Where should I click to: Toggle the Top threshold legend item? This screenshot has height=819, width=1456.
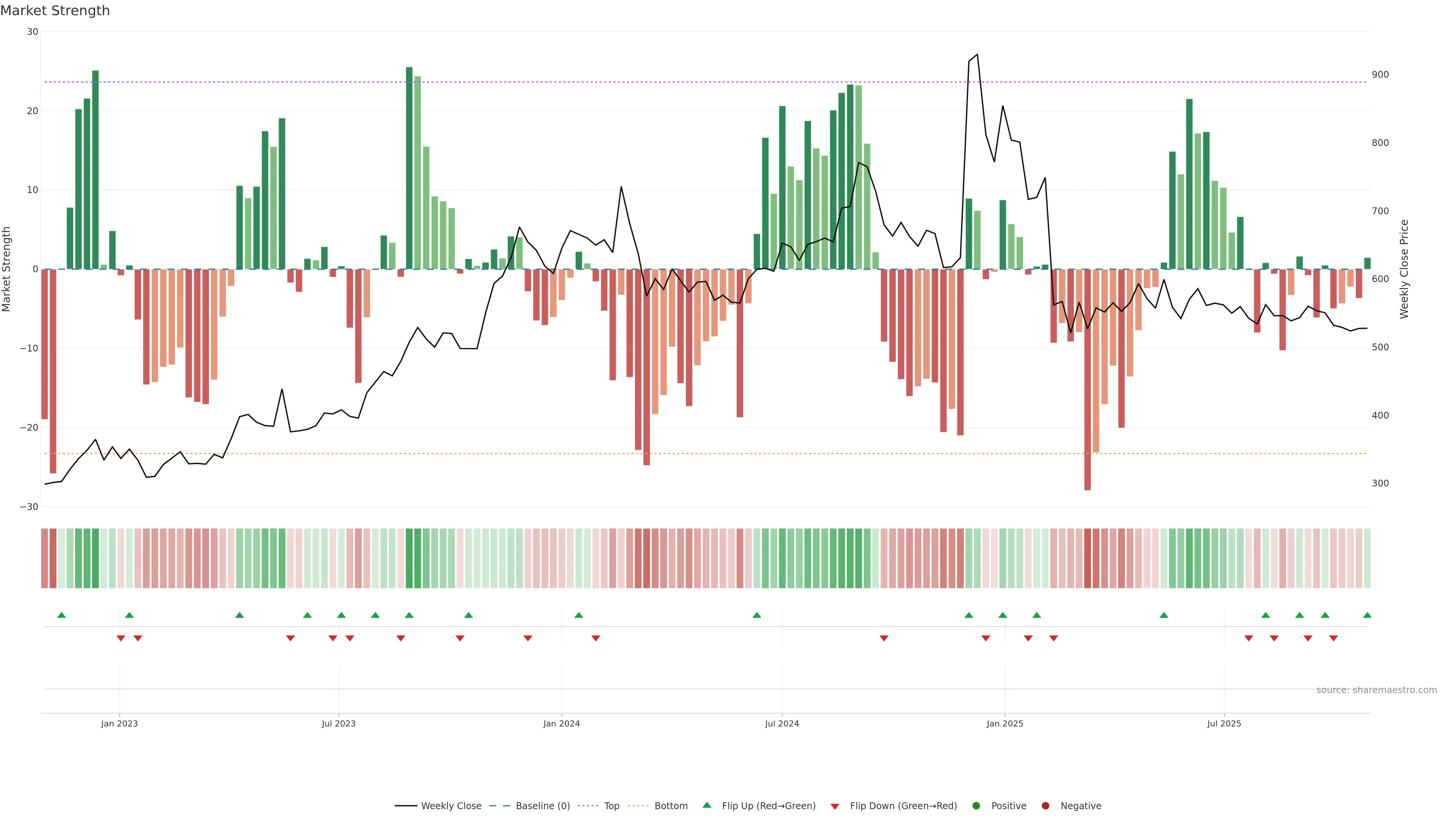(x=611, y=806)
